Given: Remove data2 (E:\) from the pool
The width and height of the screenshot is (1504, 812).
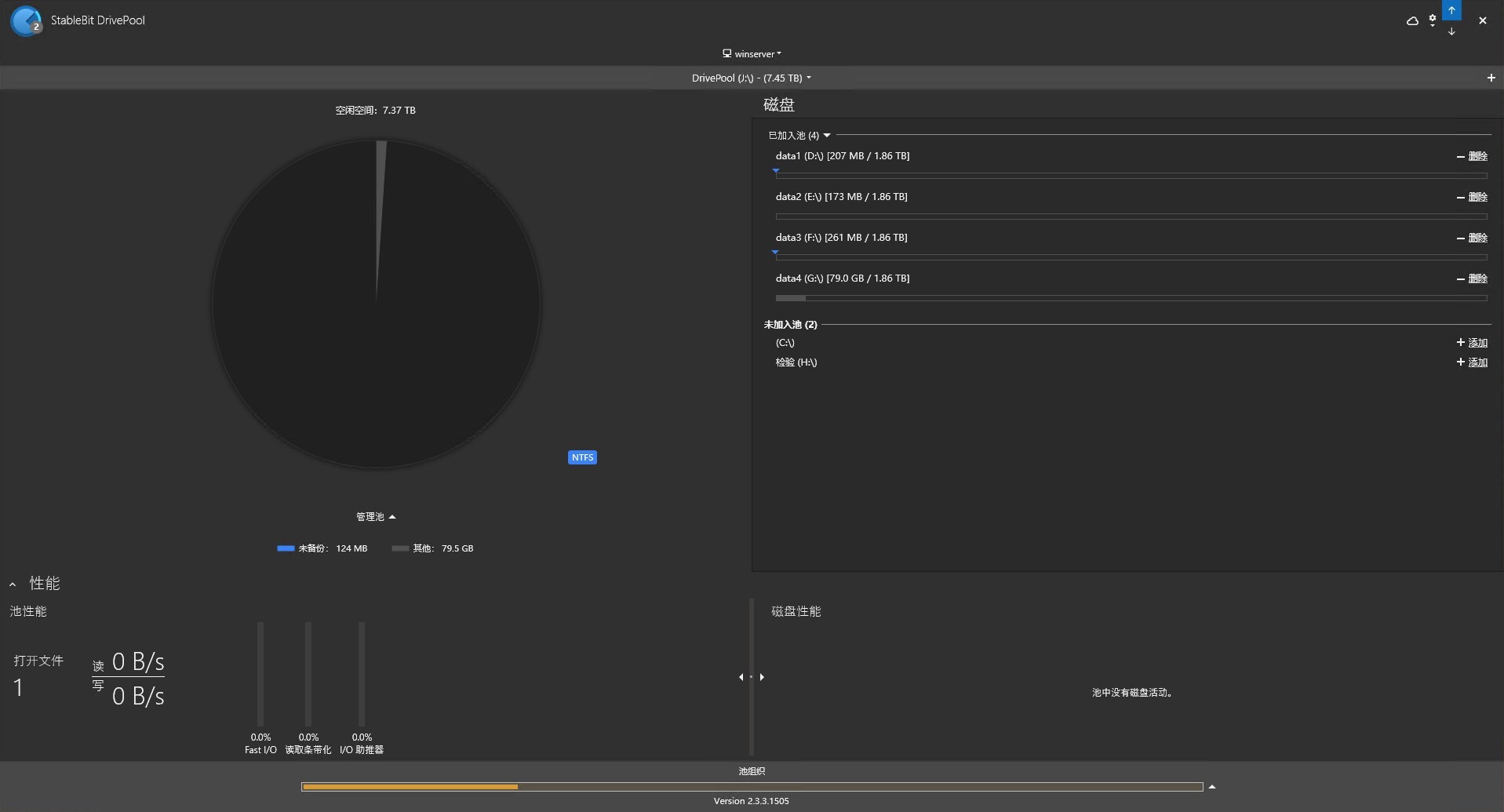Looking at the screenshot, I should [x=1472, y=197].
